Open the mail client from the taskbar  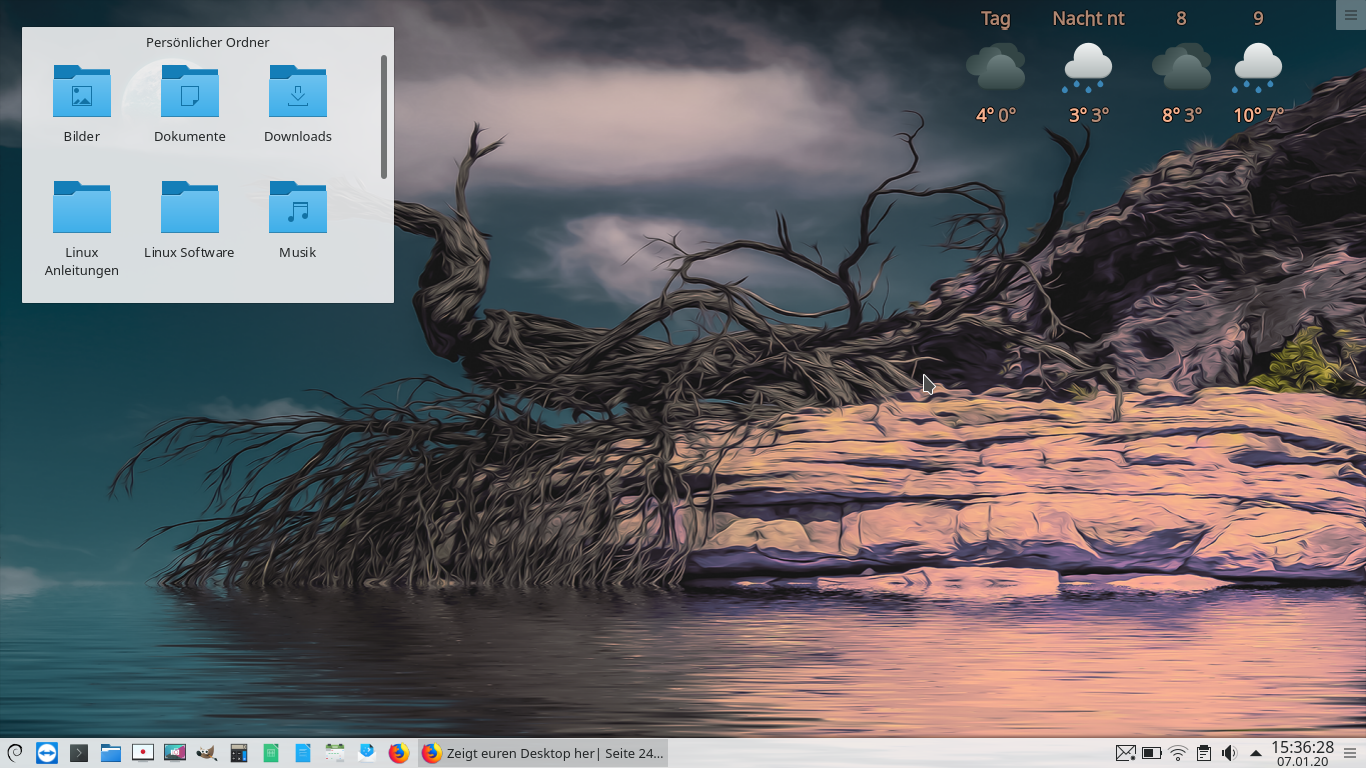click(x=367, y=753)
